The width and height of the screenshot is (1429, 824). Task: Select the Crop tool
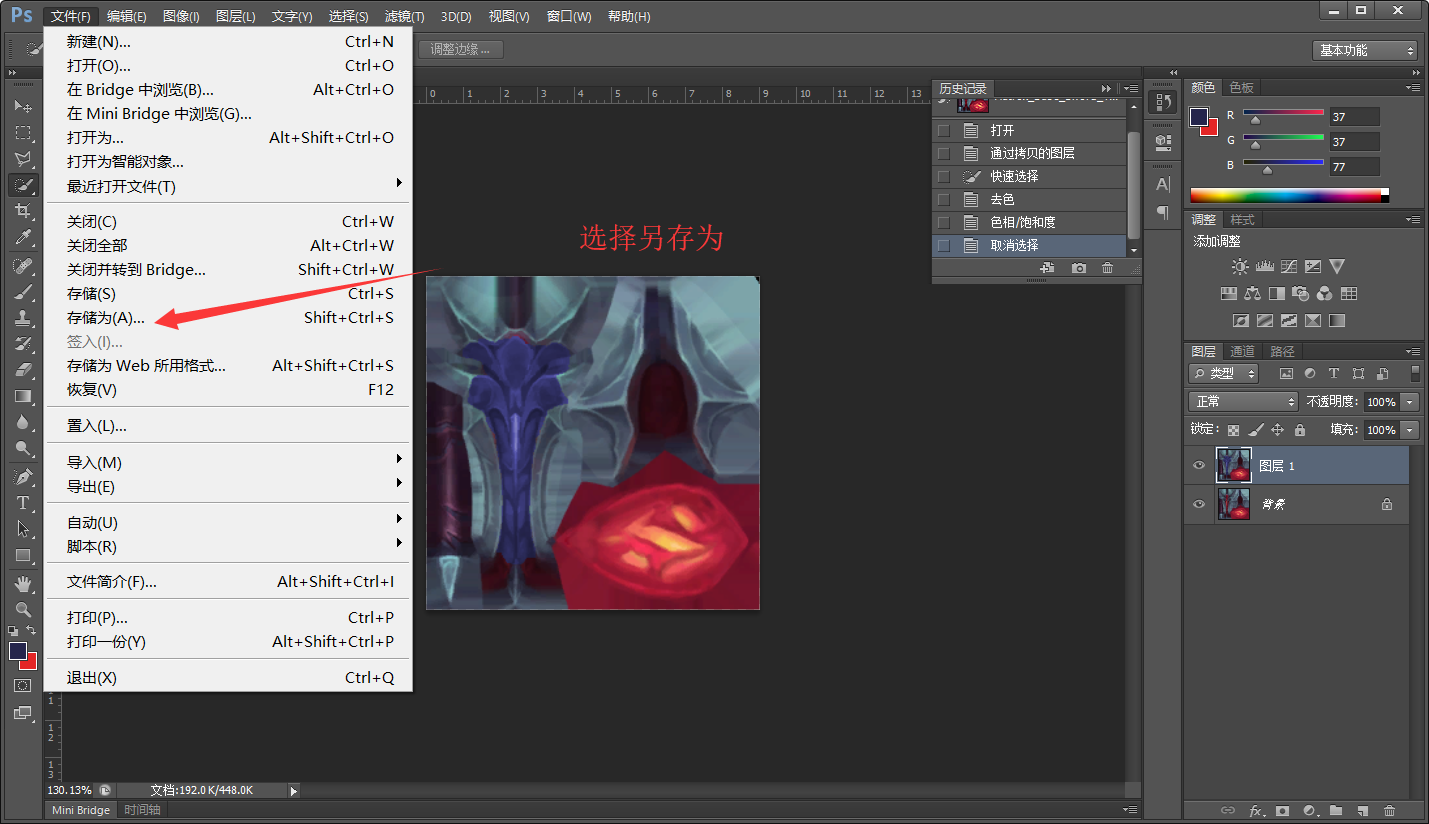point(23,211)
